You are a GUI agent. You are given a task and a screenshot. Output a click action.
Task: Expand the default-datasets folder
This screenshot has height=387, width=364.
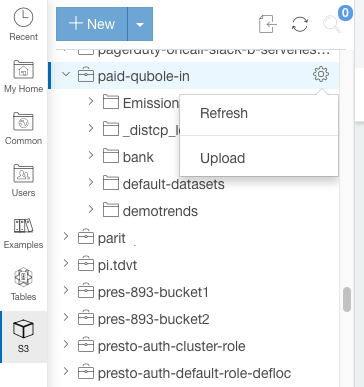point(91,182)
